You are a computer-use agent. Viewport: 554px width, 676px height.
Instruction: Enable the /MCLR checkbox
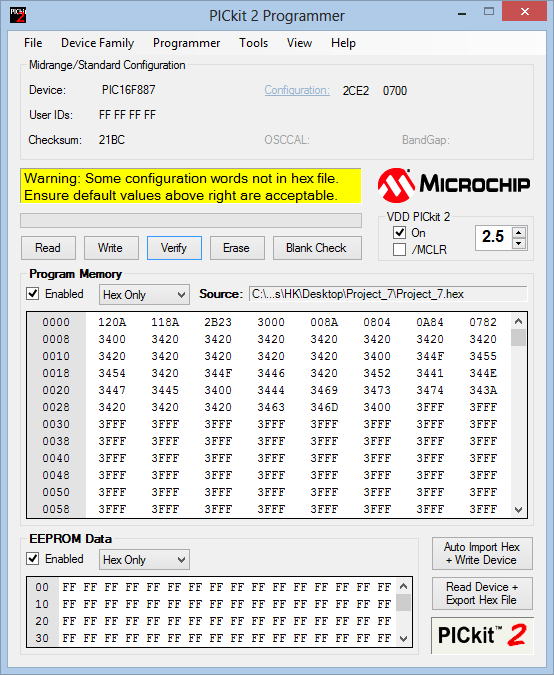(x=399, y=250)
